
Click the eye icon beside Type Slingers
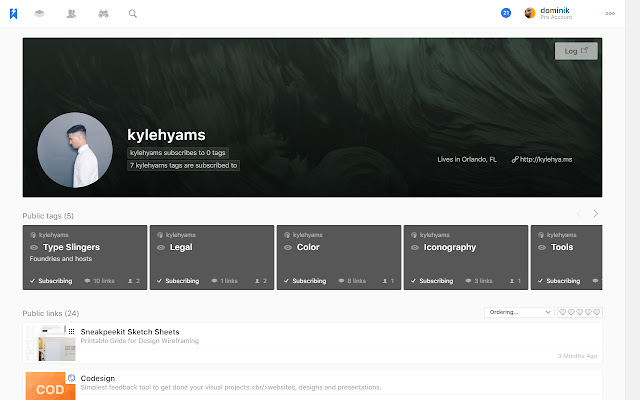(34, 247)
